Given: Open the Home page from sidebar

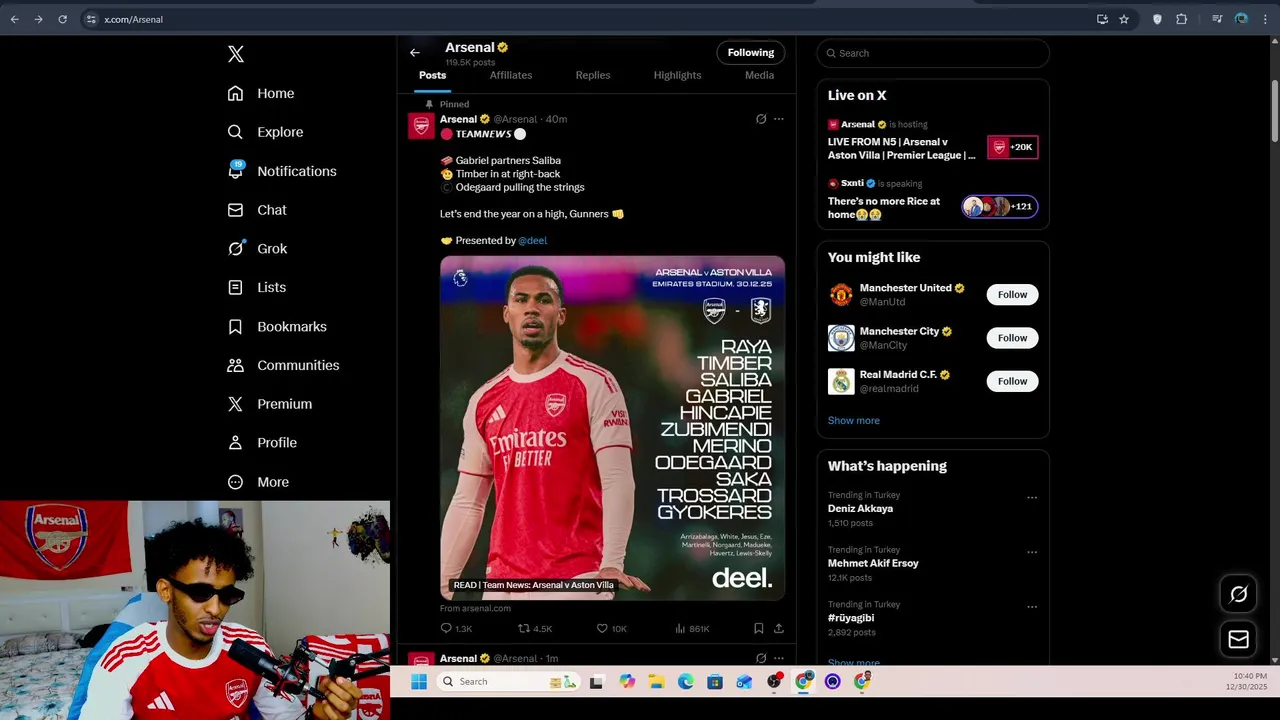Looking at the screenshot, I should tap(261, 93).
